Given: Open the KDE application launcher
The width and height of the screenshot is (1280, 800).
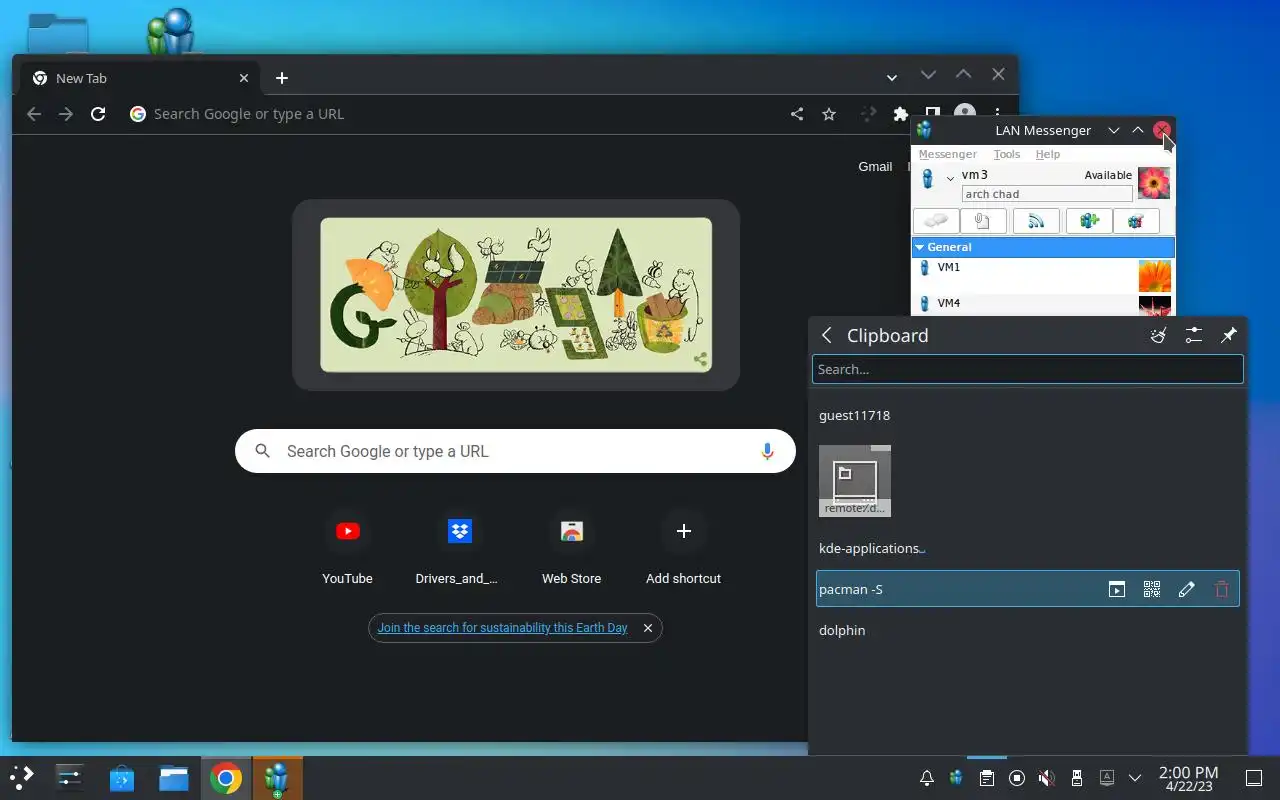Looking at the screenshot, I should [x=21, y=777].
